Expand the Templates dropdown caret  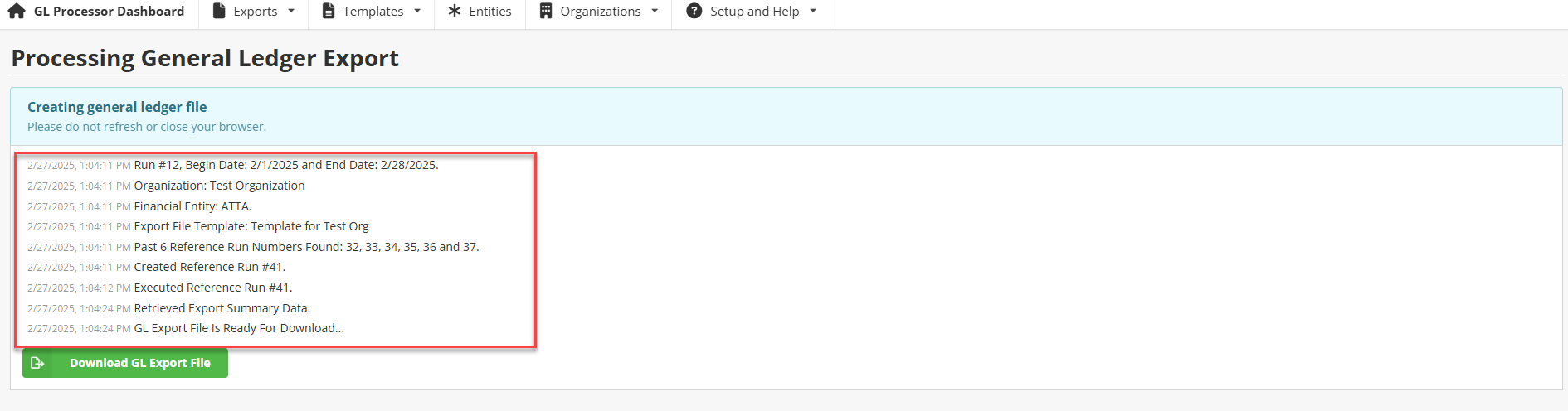point(417,12)
